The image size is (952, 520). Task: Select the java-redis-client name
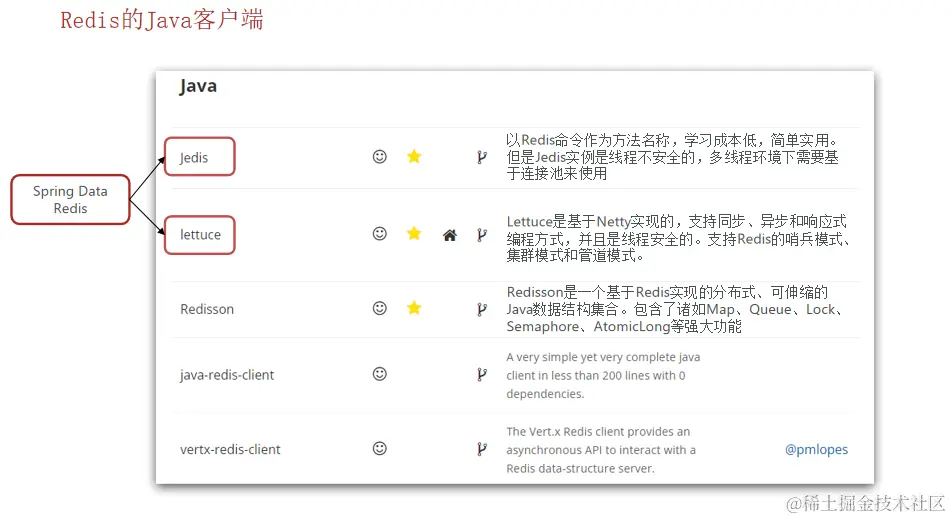pyautogui.click(x=227, y=375)
